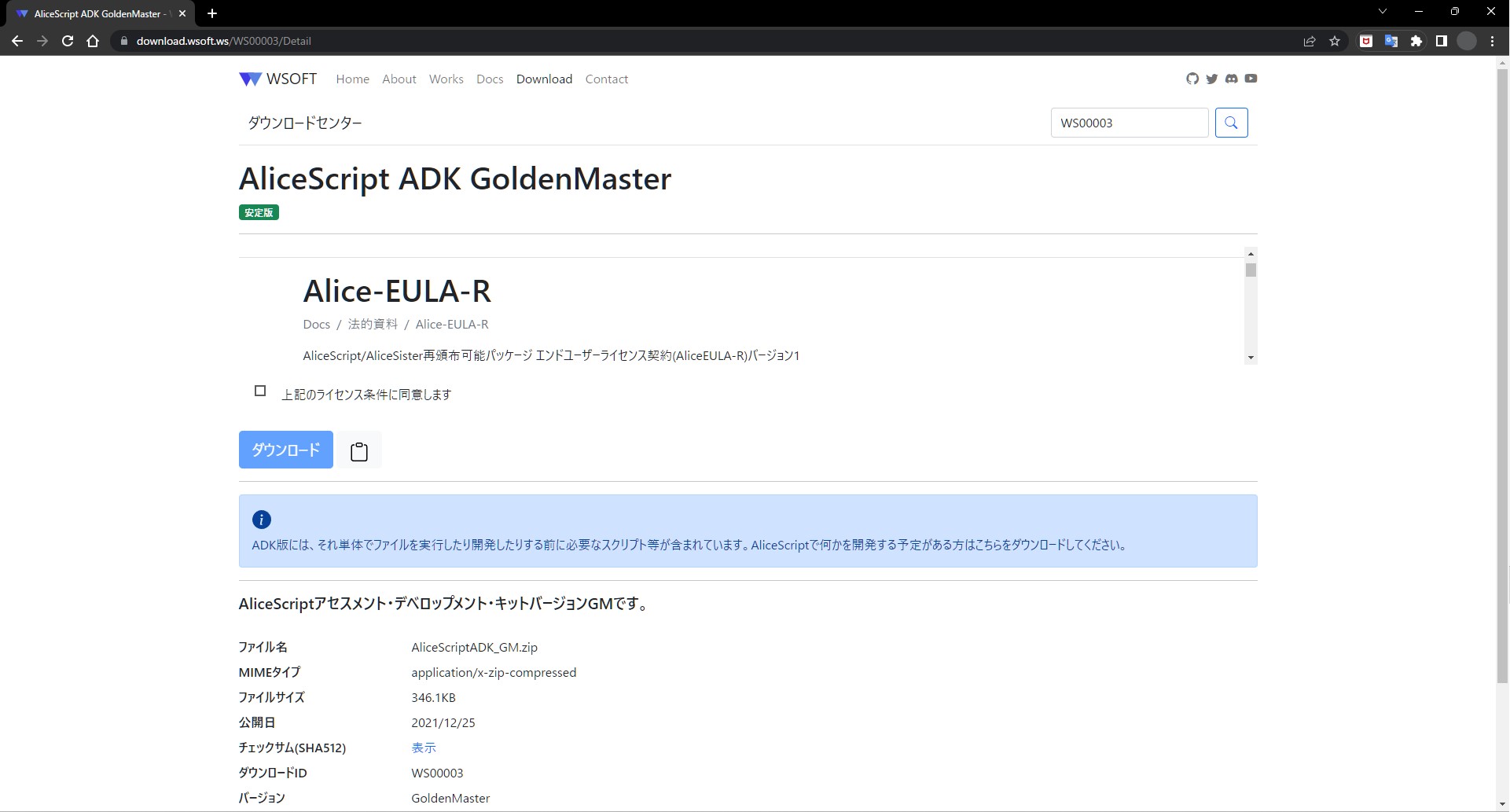The width and height of the screenshot is (1510, 812).
Task: Bookmark this page with star icon
Action: [x=1335, y=42]
